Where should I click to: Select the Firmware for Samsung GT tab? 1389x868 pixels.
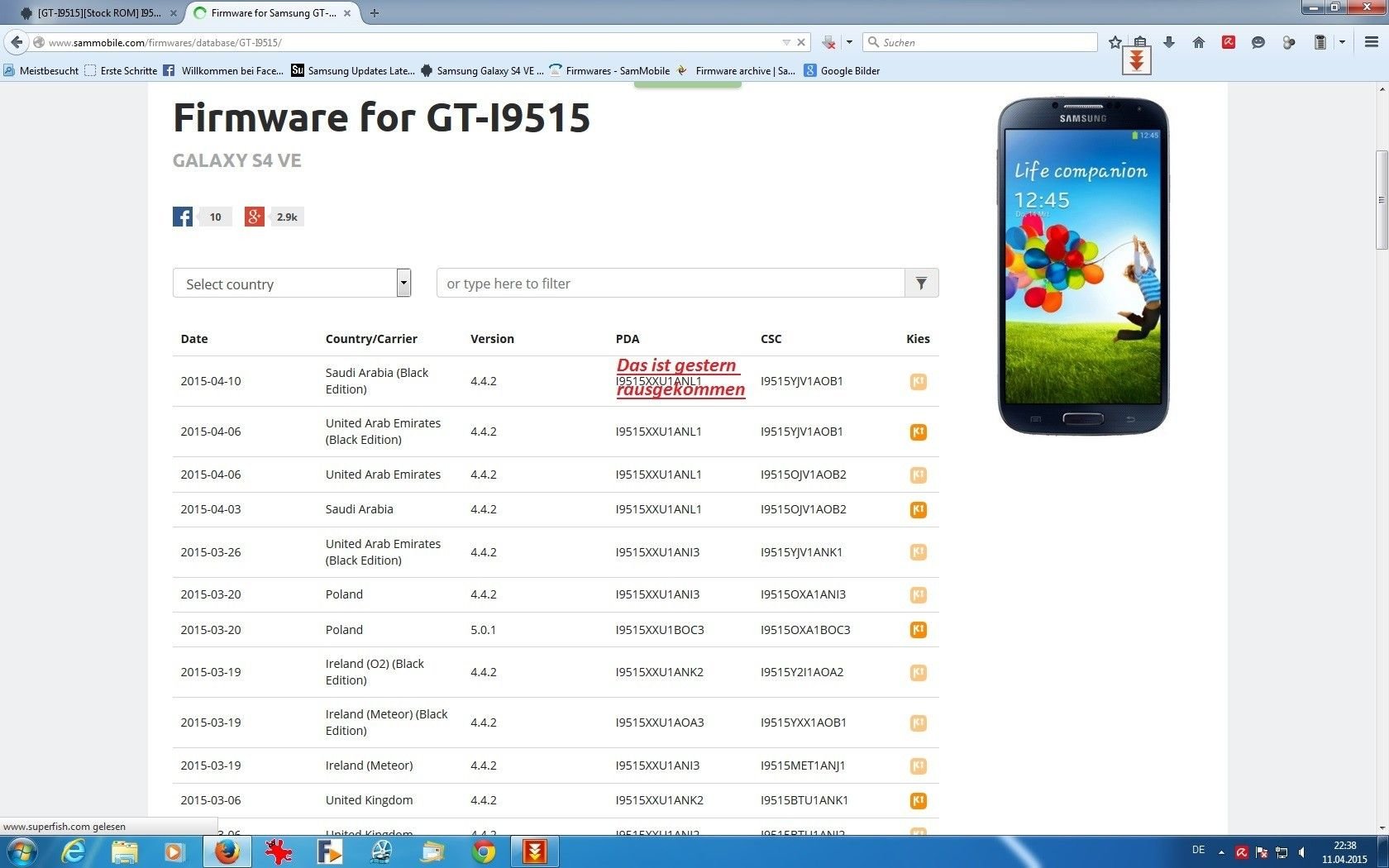273,13
